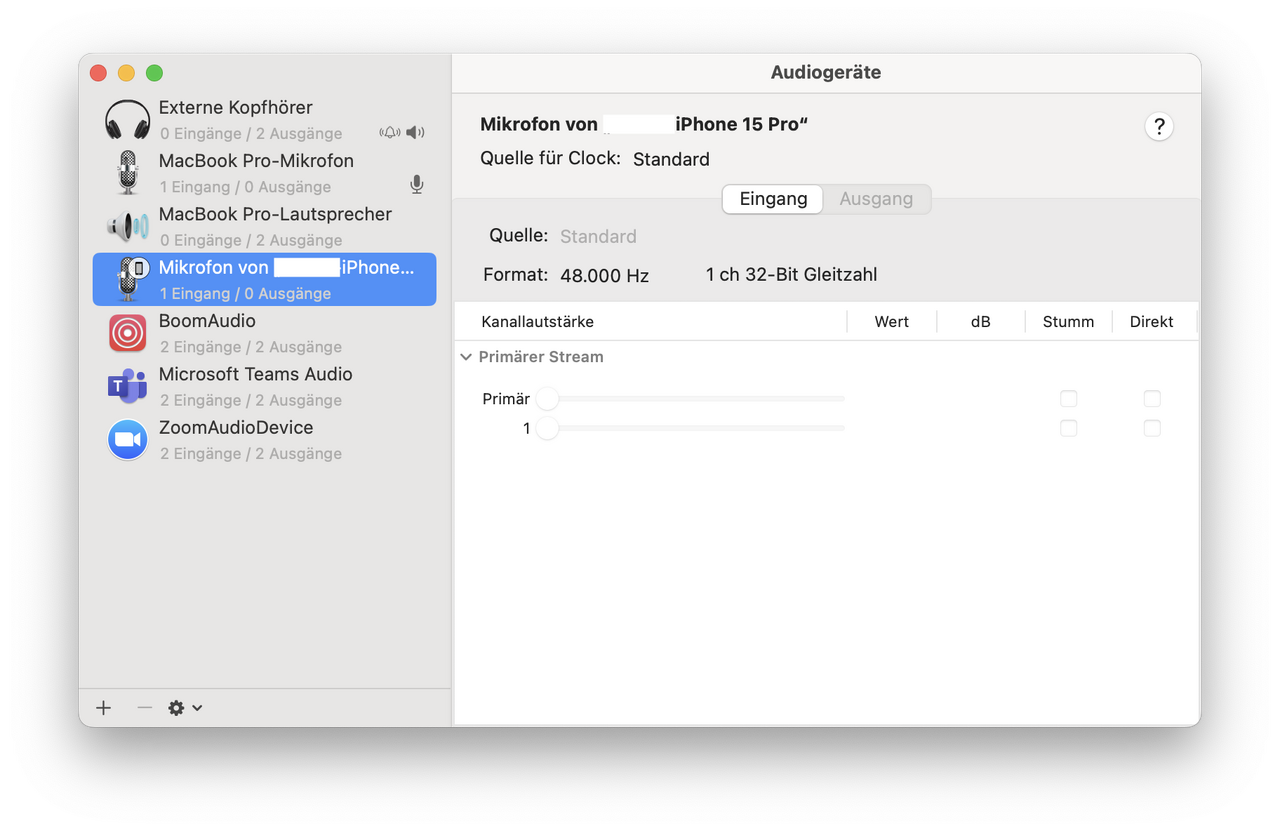Click the Kanallautstärke column header

click(x=651, y=322)
